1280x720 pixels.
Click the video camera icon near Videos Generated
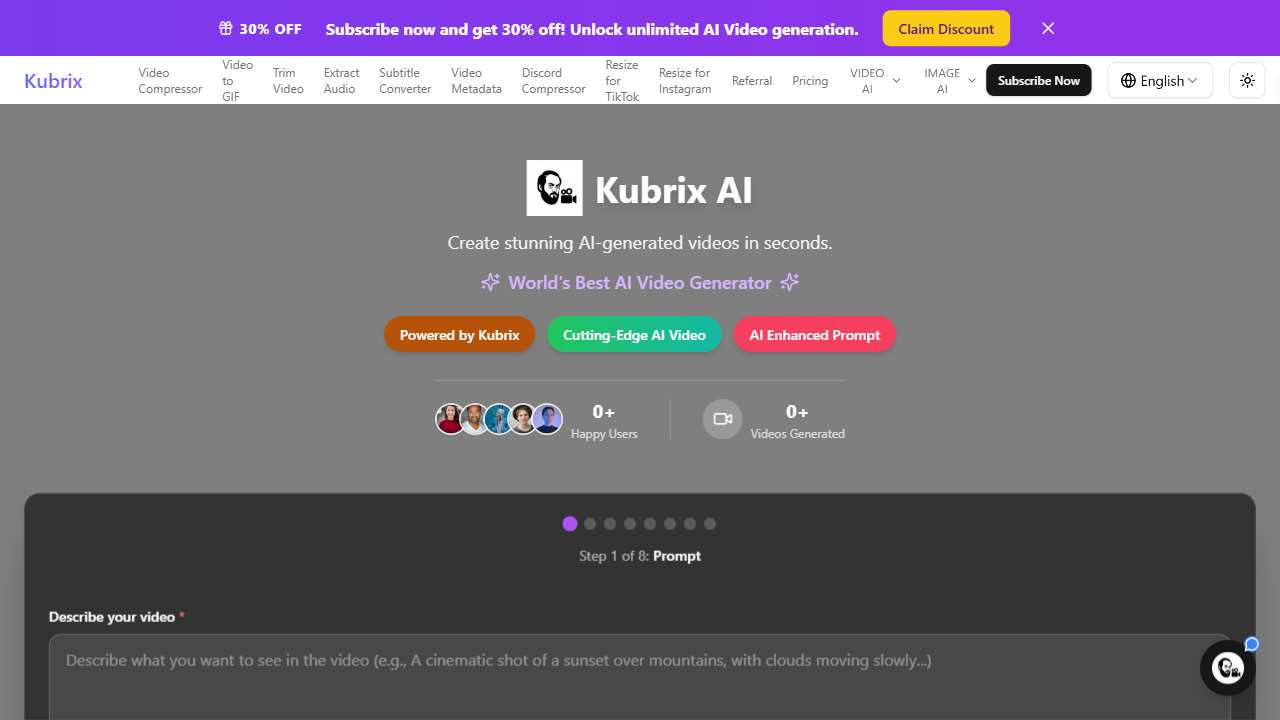(722, 419)
